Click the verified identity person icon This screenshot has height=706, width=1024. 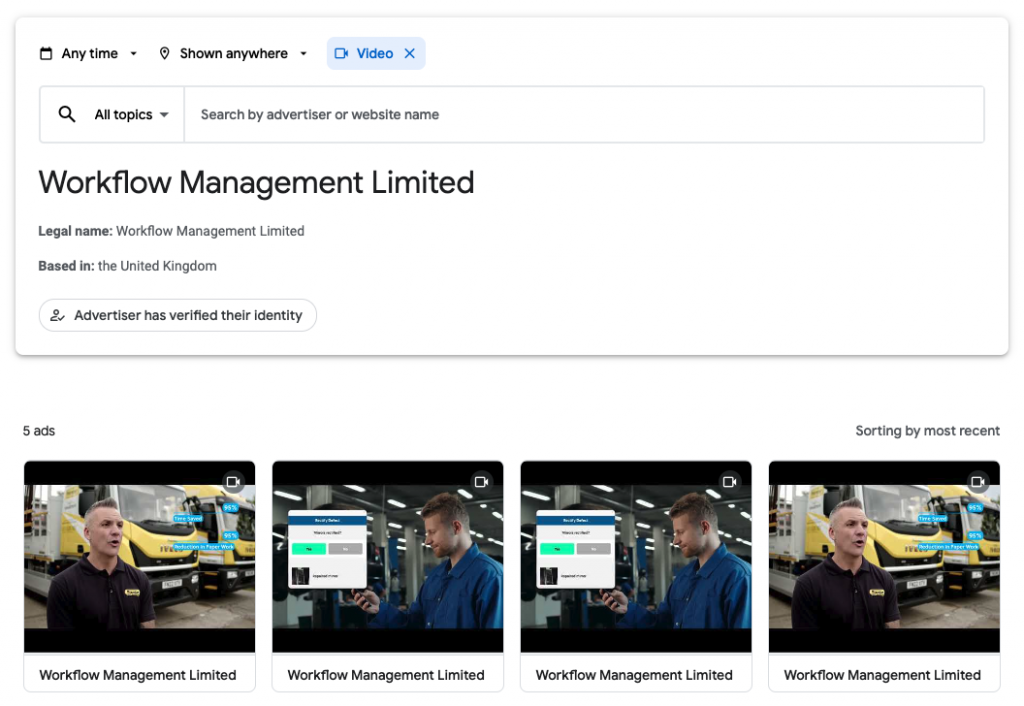pos(59,315)
